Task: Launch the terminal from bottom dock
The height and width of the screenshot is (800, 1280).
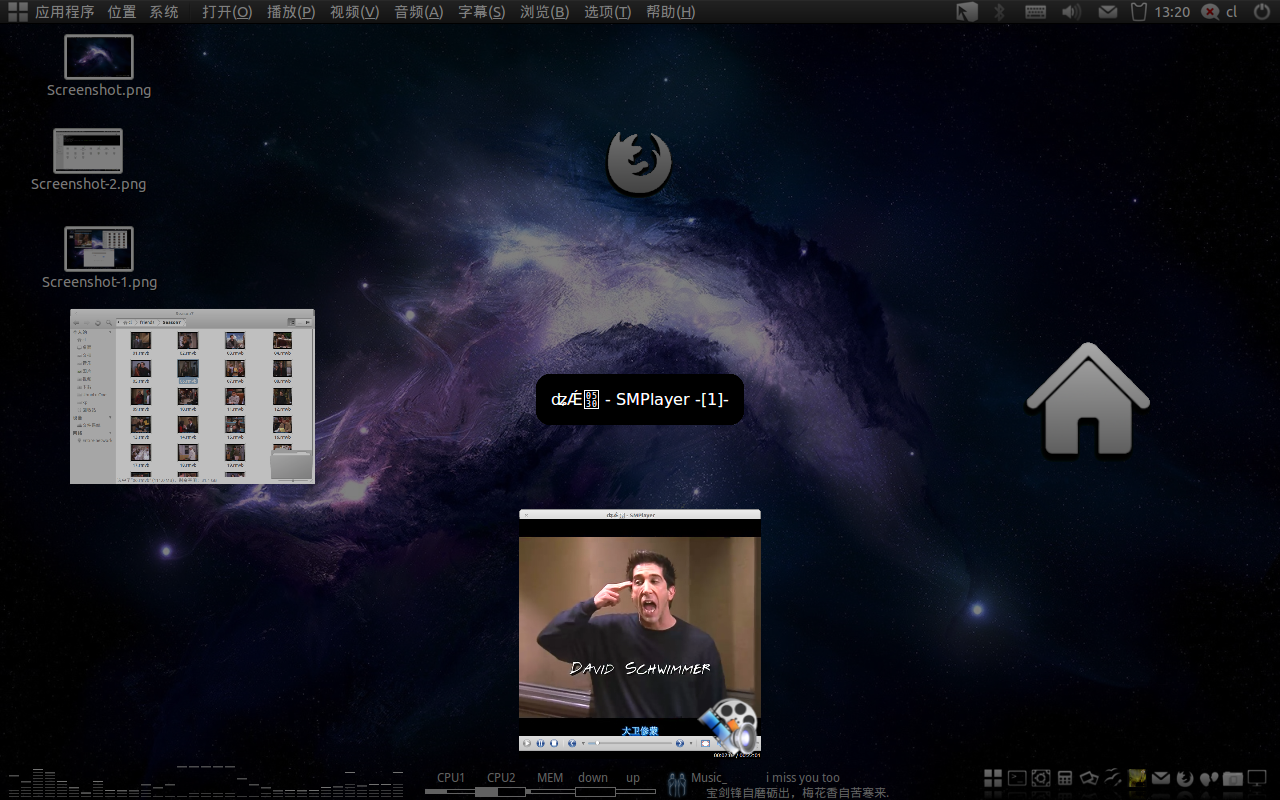Action: coord(1017,778)
